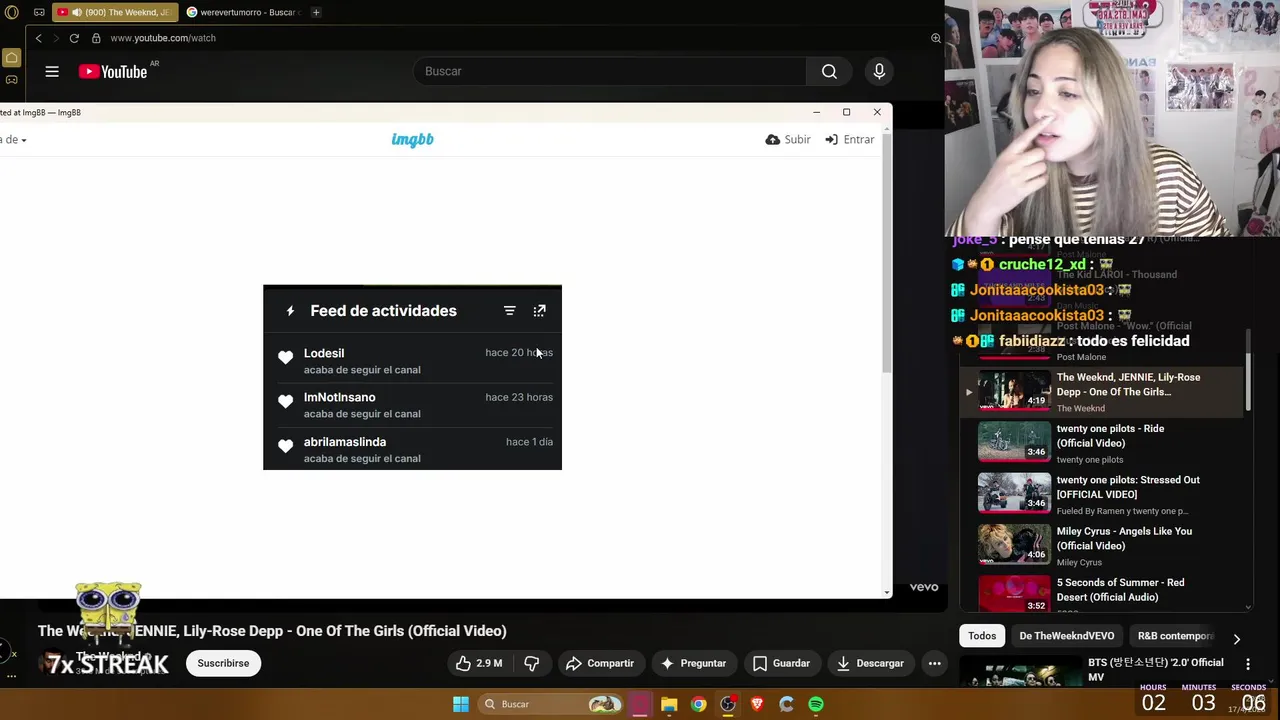This screenshot has height=720, width=1280.
Task: Like the video with thumbs up 2.9 M
Action: pyautogui.click(x=479, y=663)
